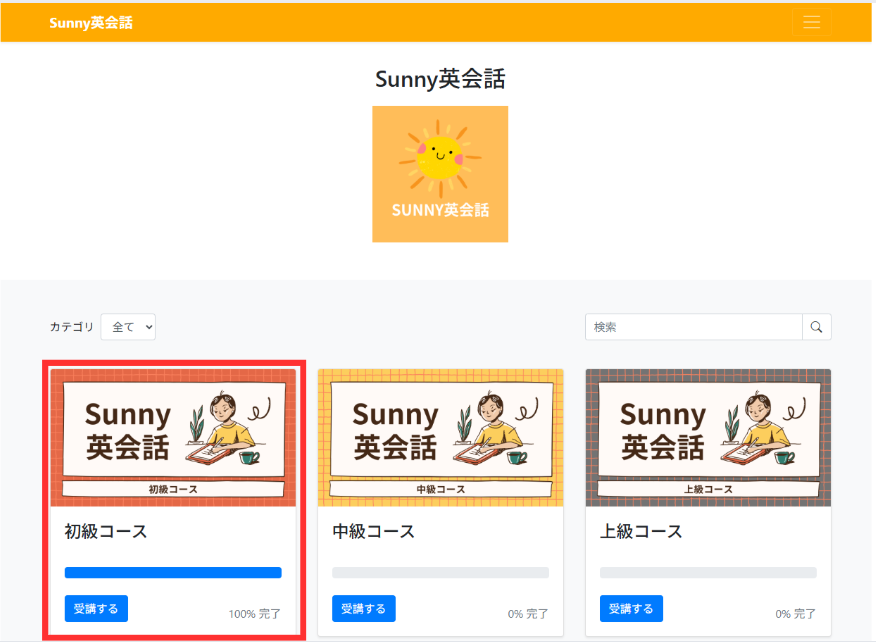Click 受講する button for 中級コース
Image resolution: width=876 pixels, height=642 pixels.
tap(364, 608)
